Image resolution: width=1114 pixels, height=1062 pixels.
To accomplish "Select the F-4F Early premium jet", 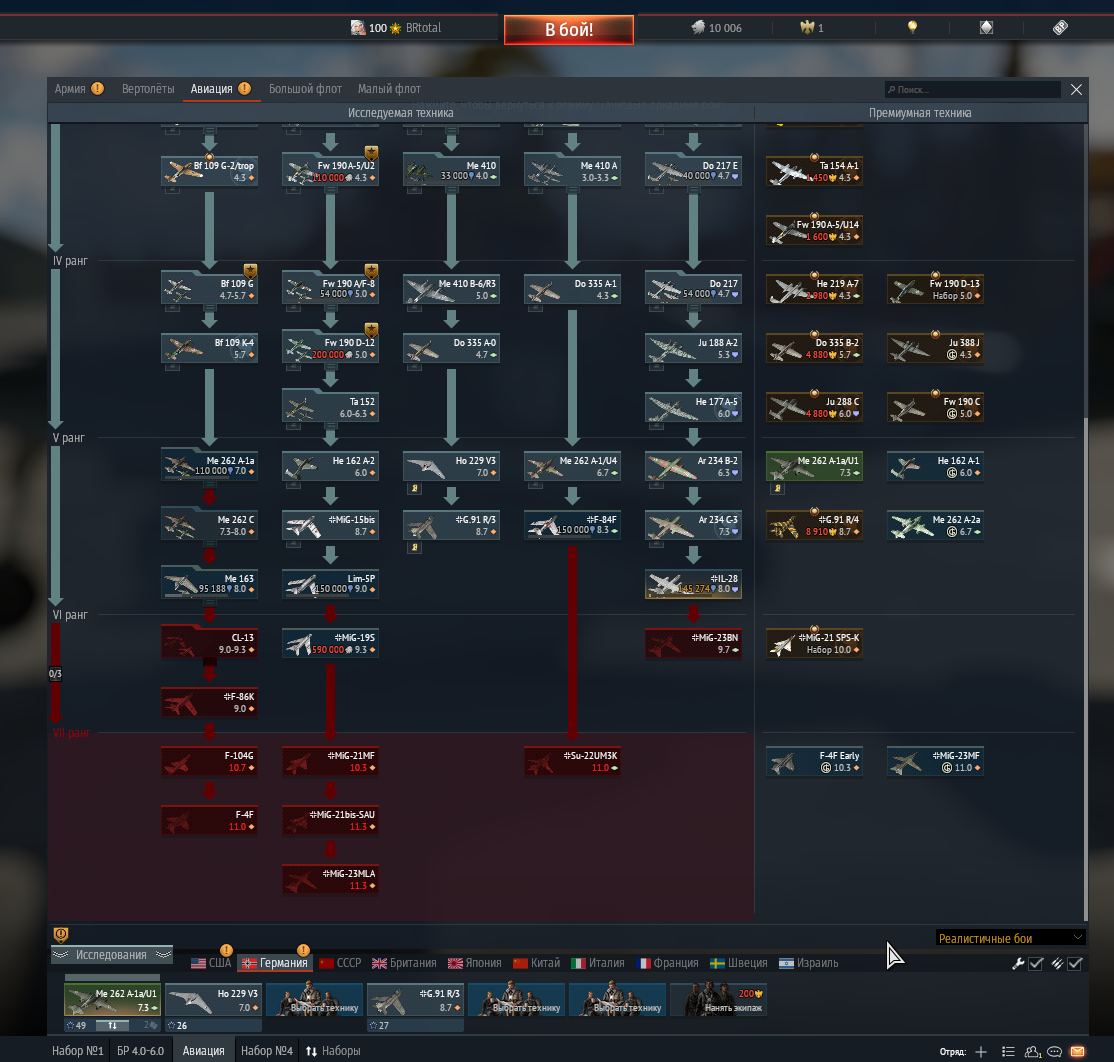I will pos(814,761).
